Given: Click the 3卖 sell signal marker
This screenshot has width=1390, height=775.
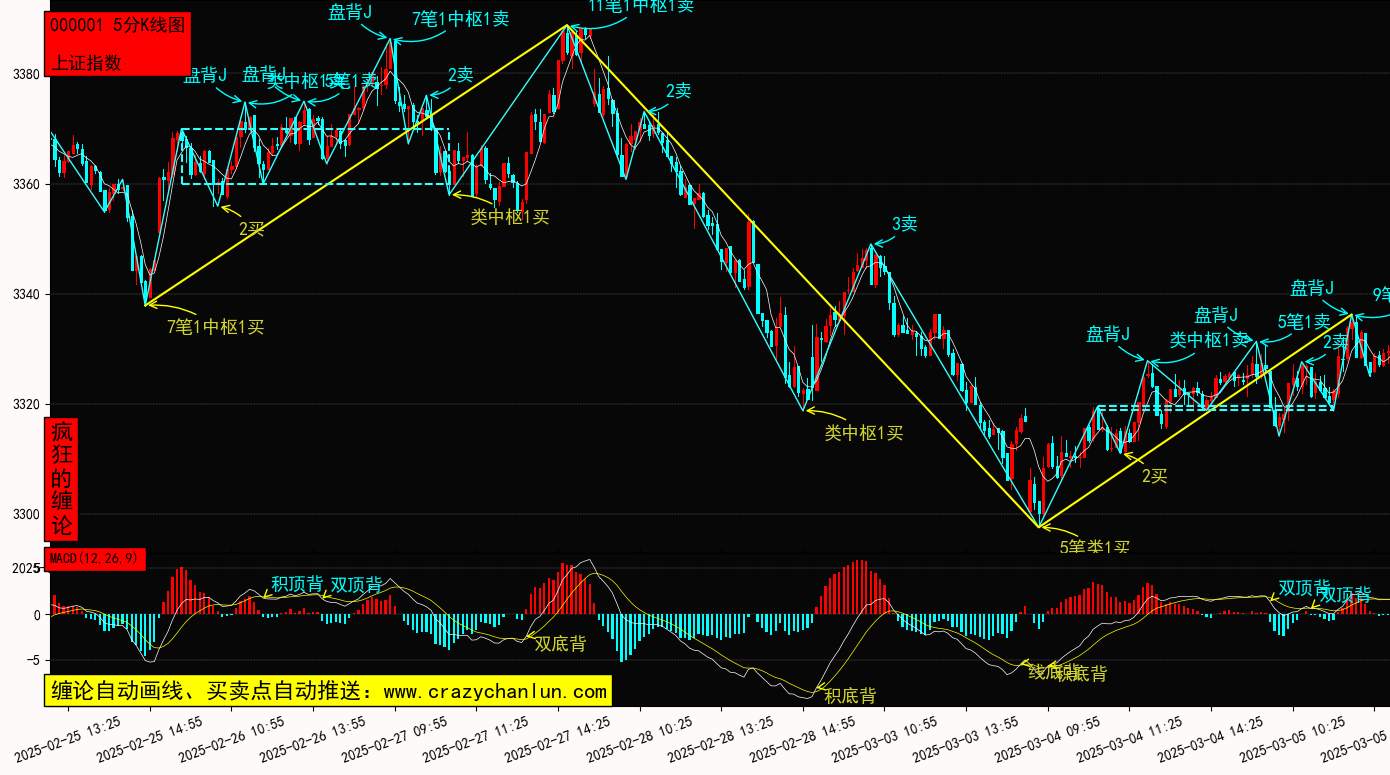Looking at the screenshot, I should click(x=903, y=224).
